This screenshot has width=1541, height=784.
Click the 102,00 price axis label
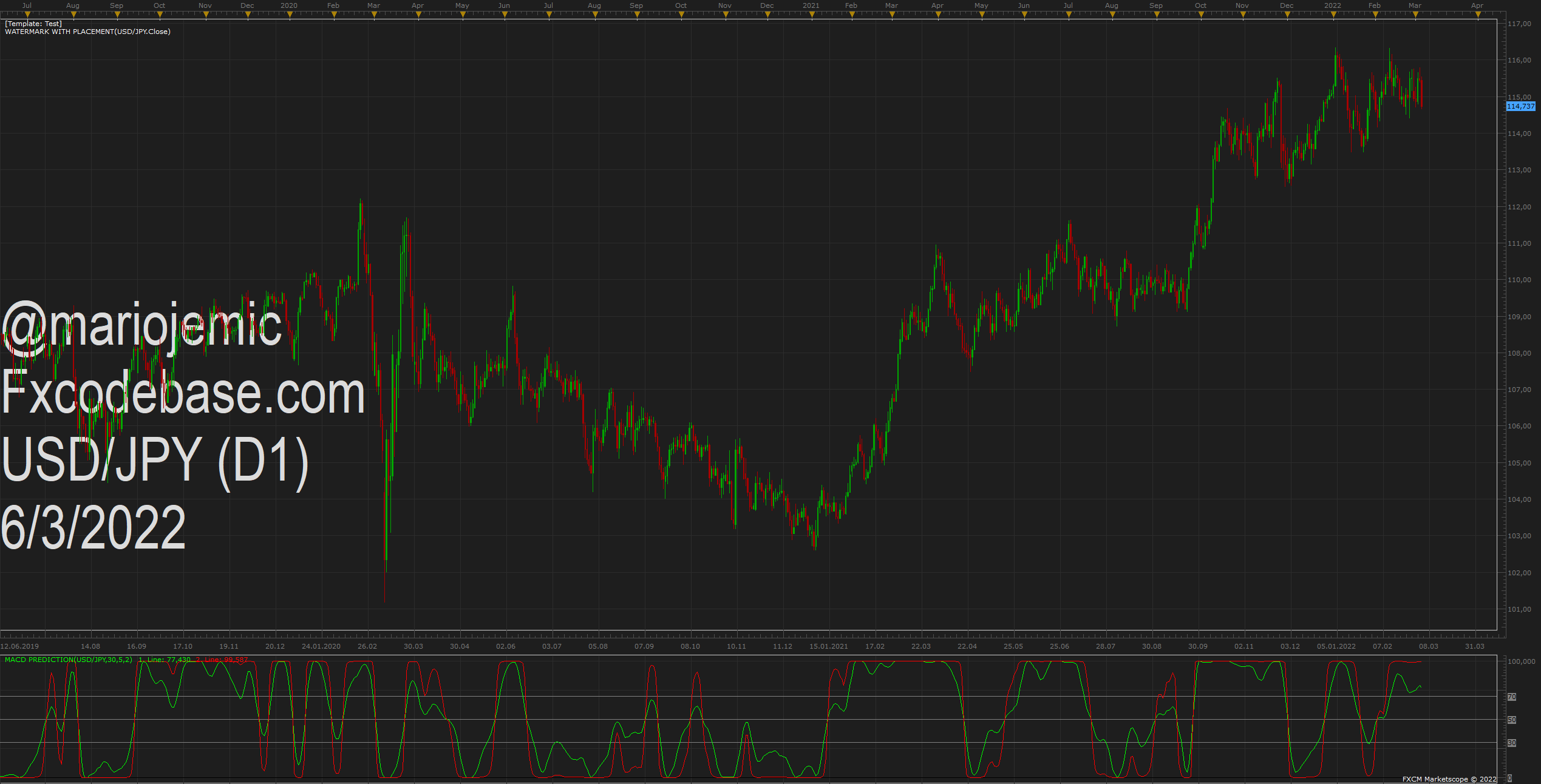point(1520,573)
